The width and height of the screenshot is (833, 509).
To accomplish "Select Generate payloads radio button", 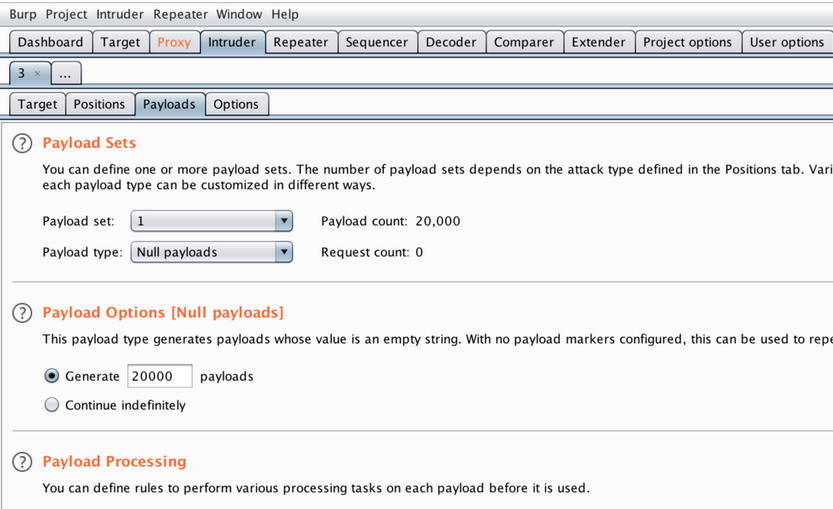I will [x=52, y=377].
